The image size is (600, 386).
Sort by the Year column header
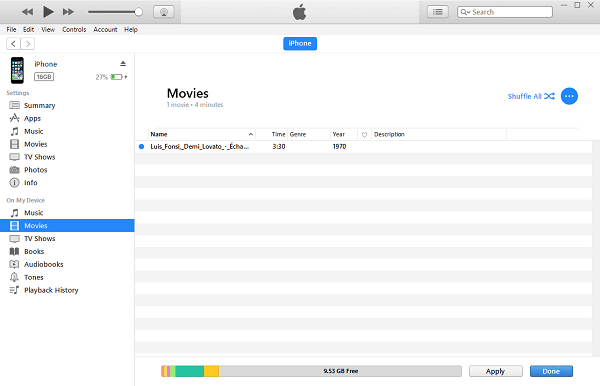click(x=344, y=134)
